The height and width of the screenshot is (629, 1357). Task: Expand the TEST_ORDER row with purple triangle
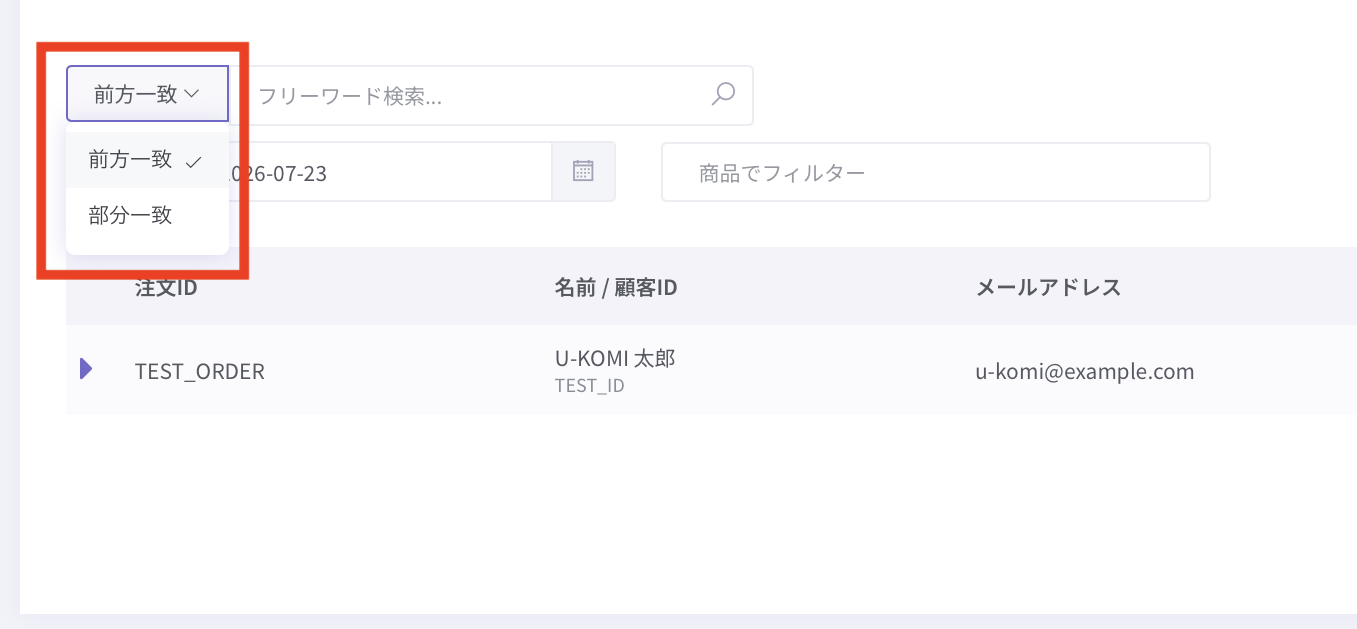(86, 369)
